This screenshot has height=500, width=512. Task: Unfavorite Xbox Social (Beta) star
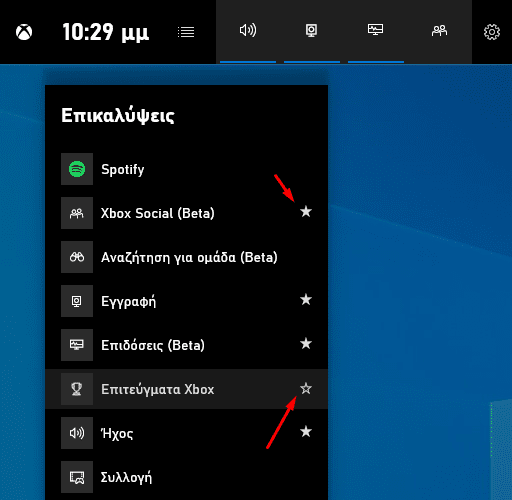pyautogui.click(x=306, y=212)
